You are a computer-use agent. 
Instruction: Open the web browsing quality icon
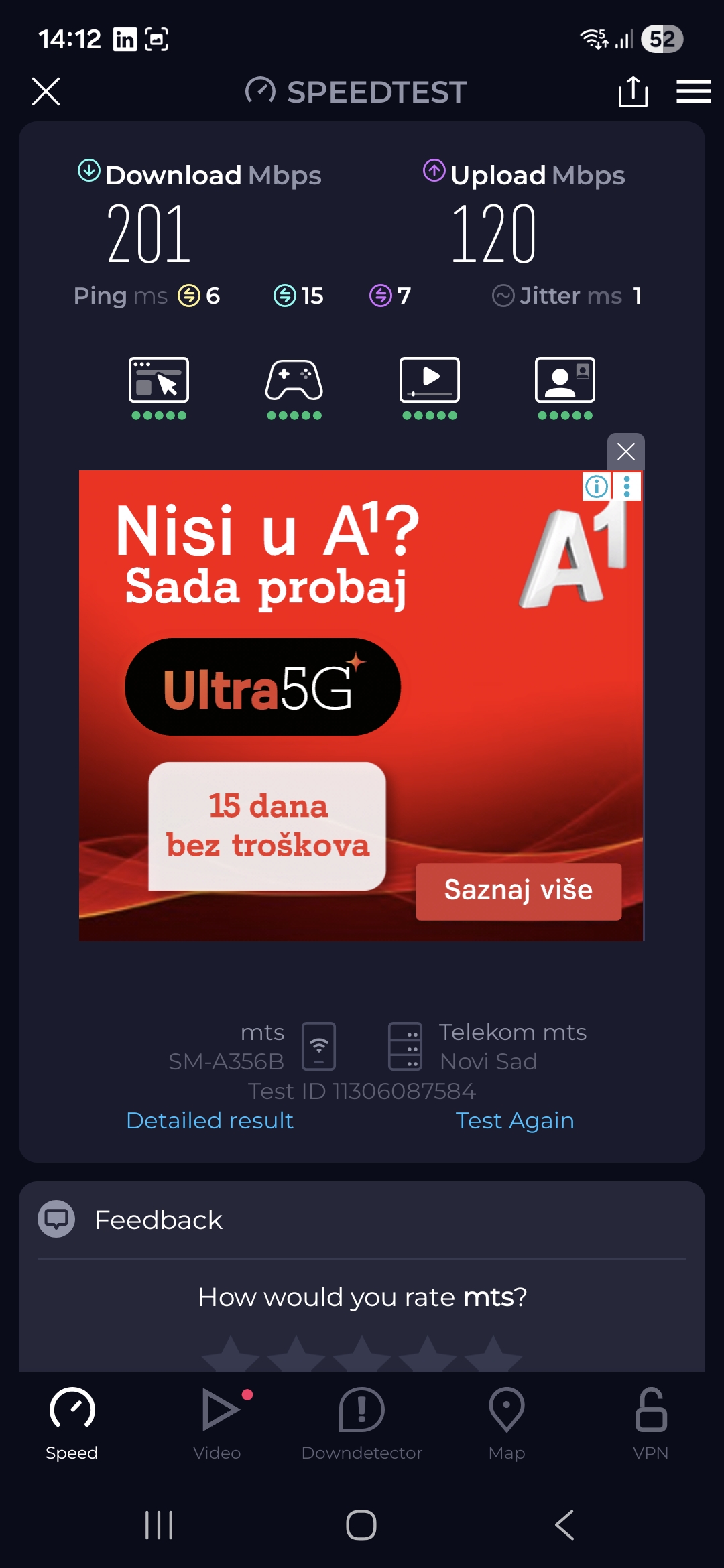pyautogui.click(x=159, y=389)
